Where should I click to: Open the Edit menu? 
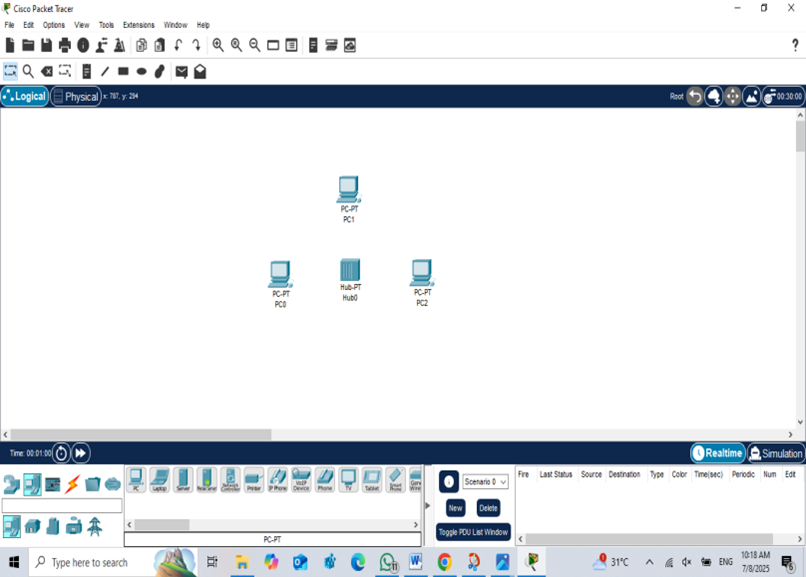point(28,25)
